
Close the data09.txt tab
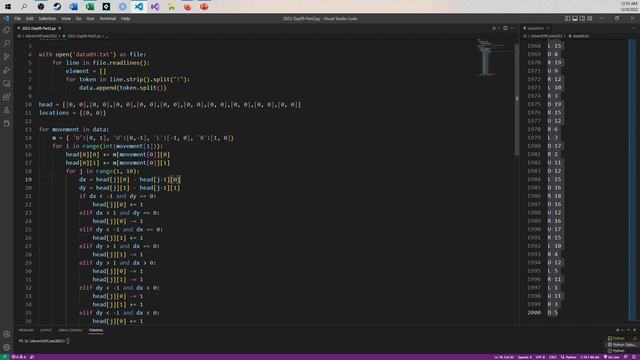[x=548, y=28]
